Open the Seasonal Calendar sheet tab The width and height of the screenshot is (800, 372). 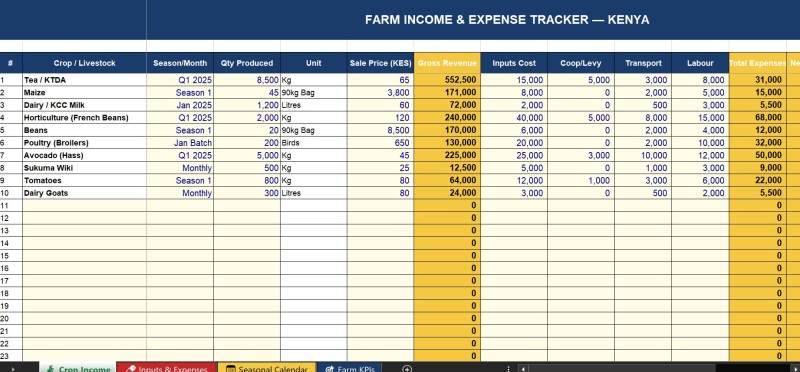(x=267, y=368)
